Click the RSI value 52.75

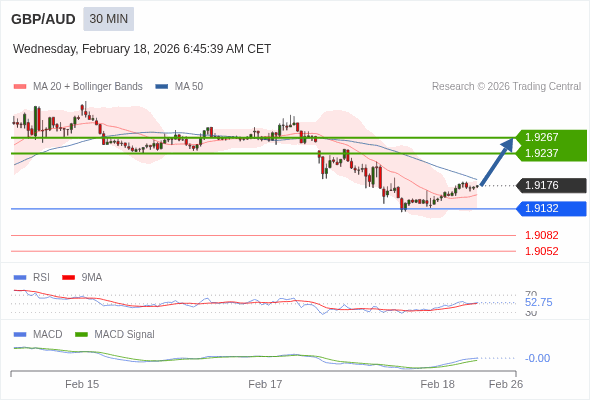tap(538, 303)
